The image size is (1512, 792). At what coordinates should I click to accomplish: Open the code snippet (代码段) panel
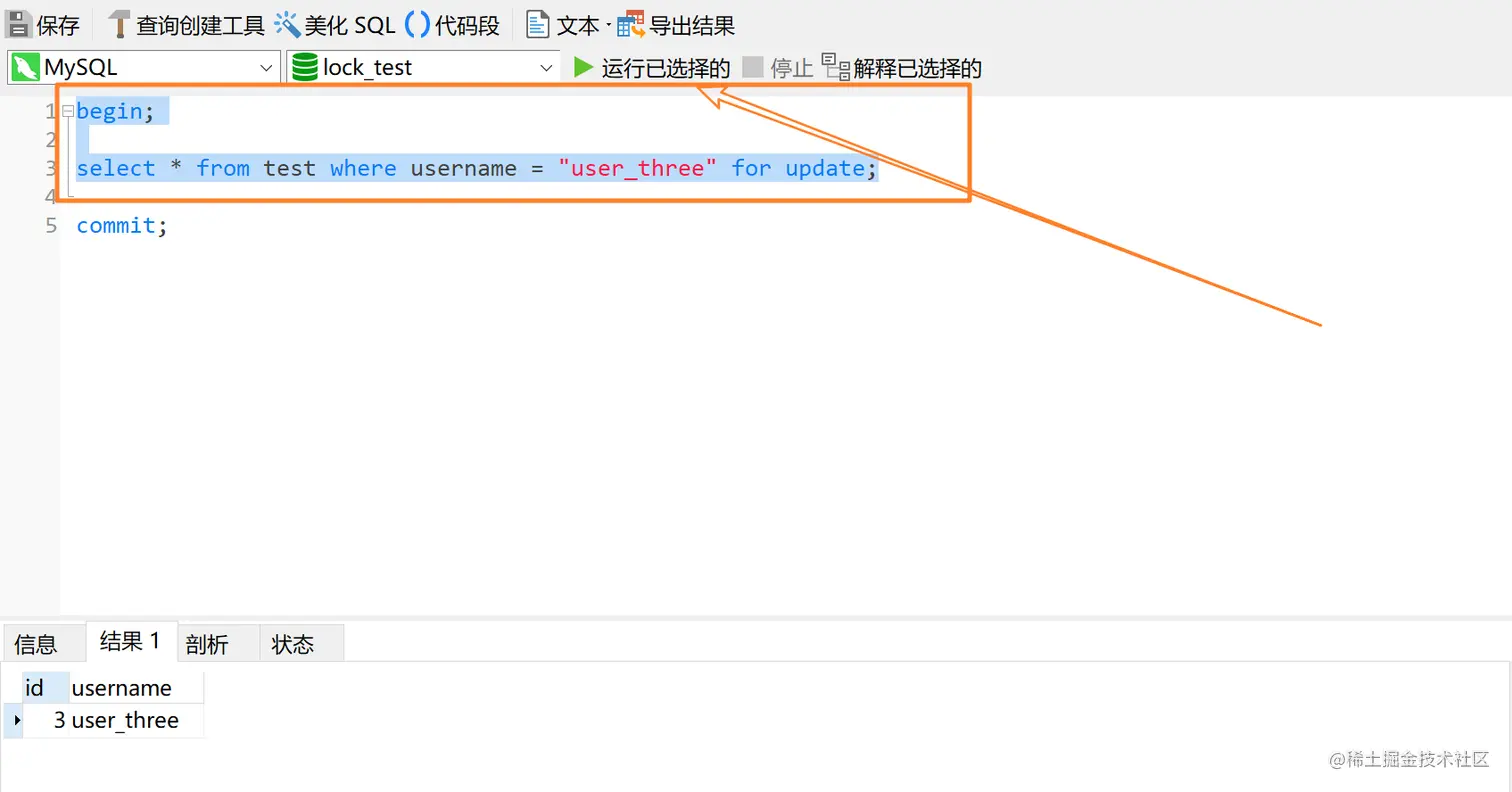point(452,25)
